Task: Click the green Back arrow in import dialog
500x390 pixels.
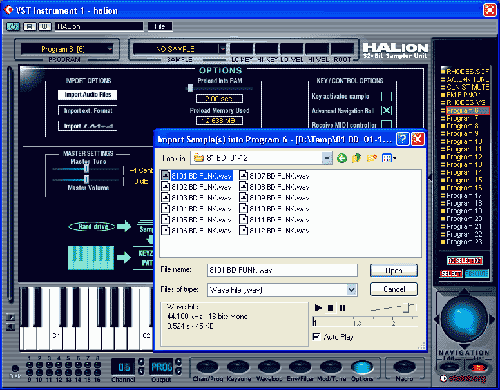Action: [x=342, y=158]
